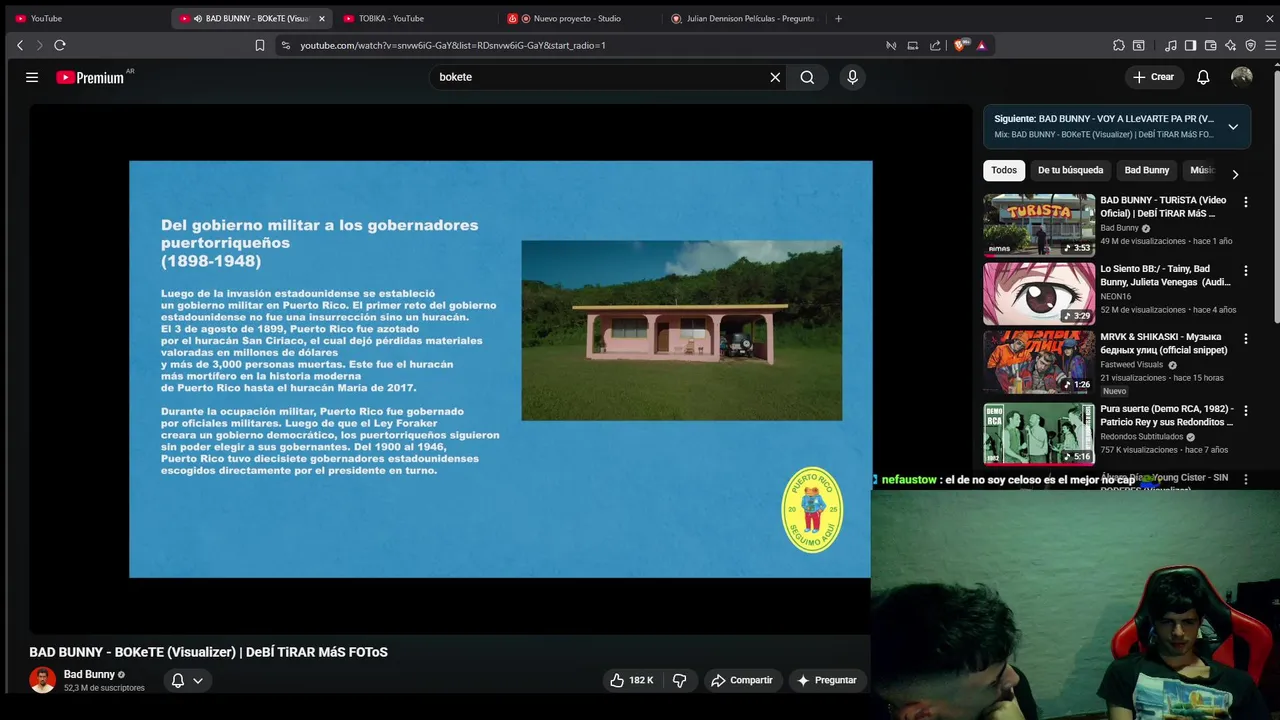Select the Bad Bunny filter chip
This screenshot has height=720, width=1280.
pos(1146,170)
